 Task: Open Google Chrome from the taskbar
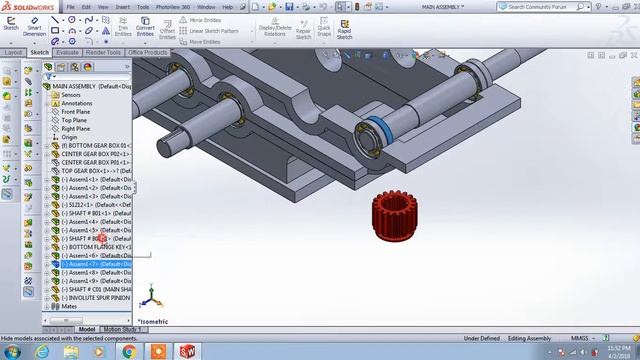[129, 351]
